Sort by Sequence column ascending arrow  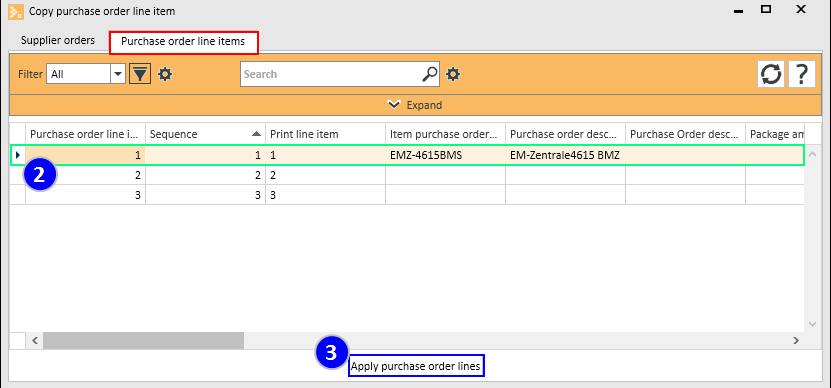pyautogui.click(x=257, y=134)
